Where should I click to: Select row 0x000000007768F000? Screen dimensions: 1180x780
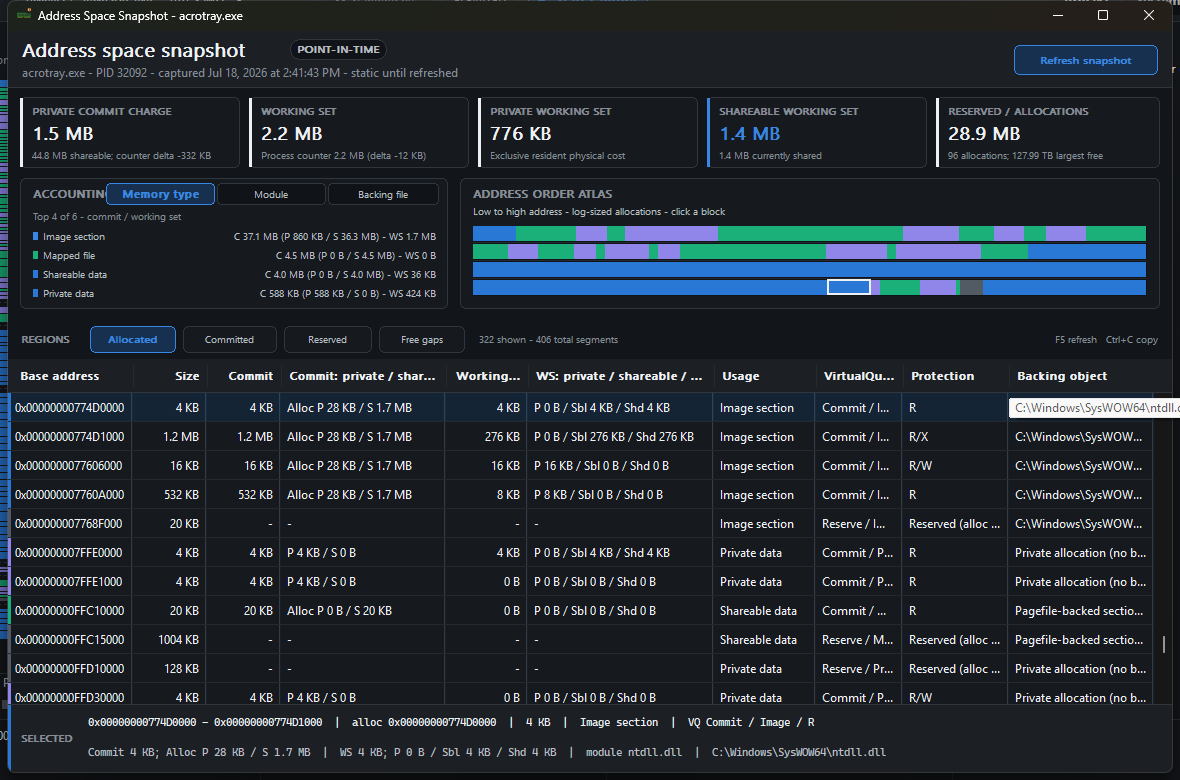(x=581, y=523)
